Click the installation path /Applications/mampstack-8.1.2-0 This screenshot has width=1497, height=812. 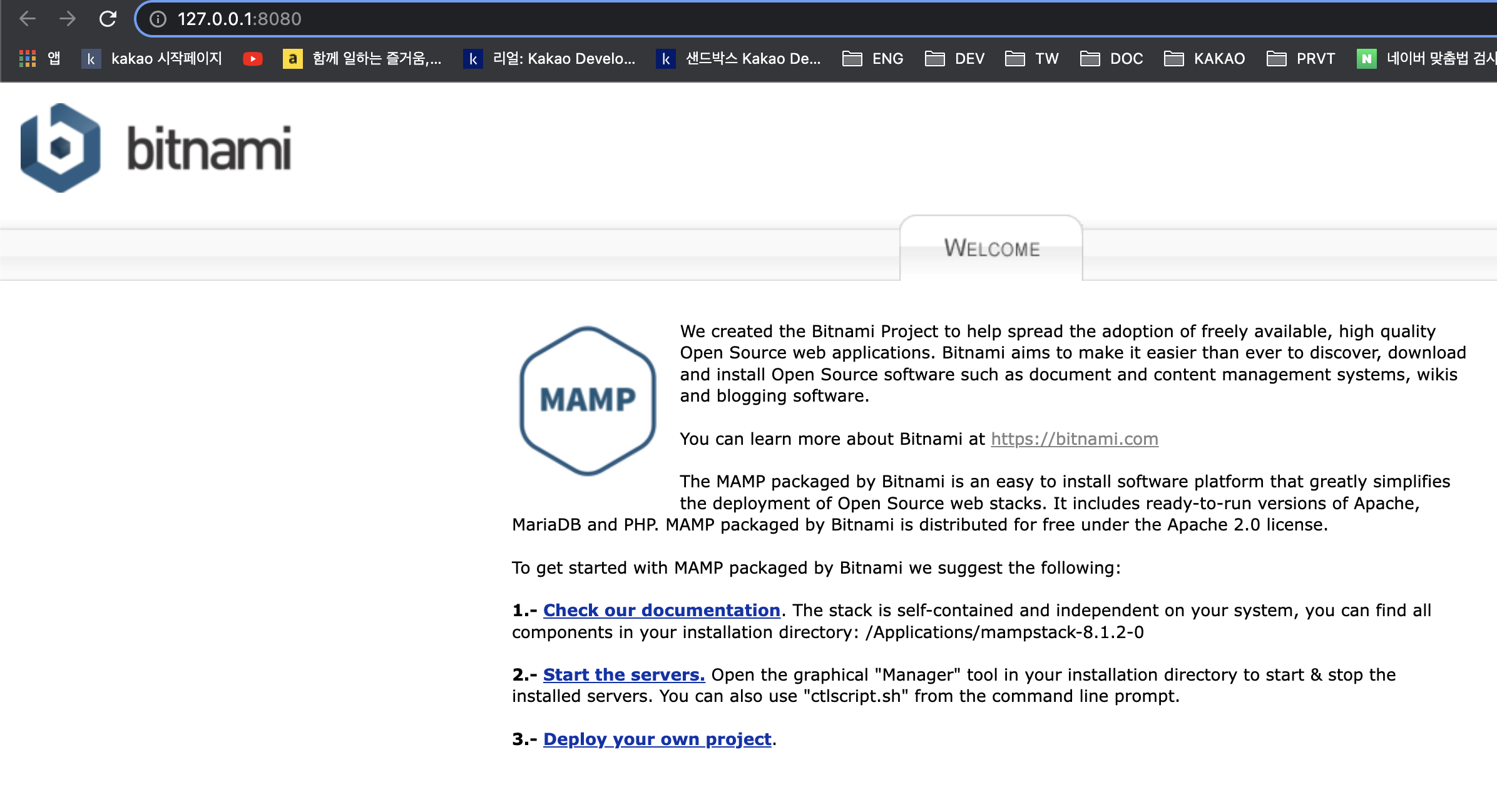click(x=1004, y=632)
